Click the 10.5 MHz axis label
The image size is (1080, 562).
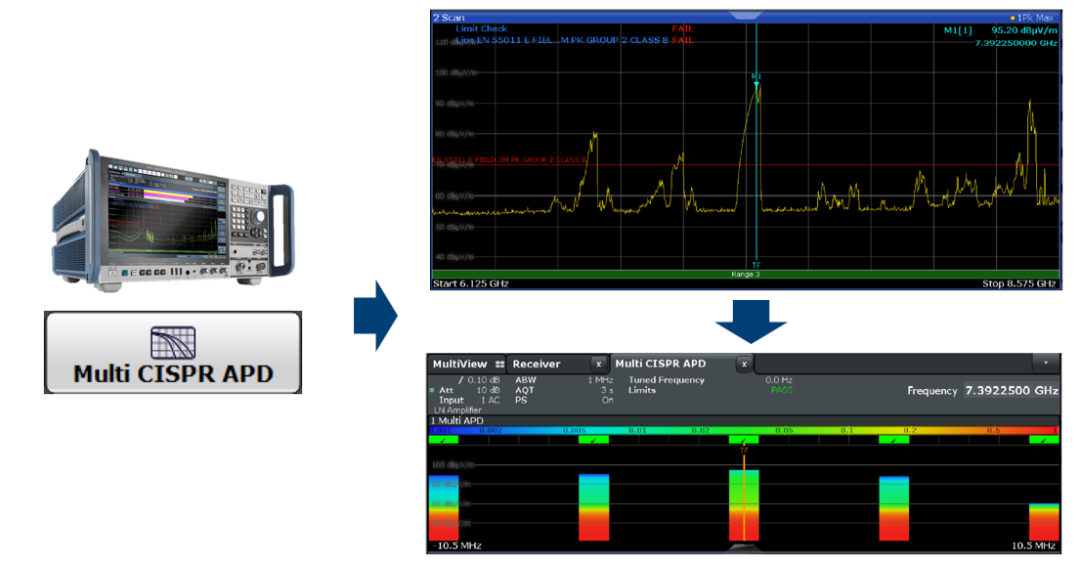[x=1033, y=545]
